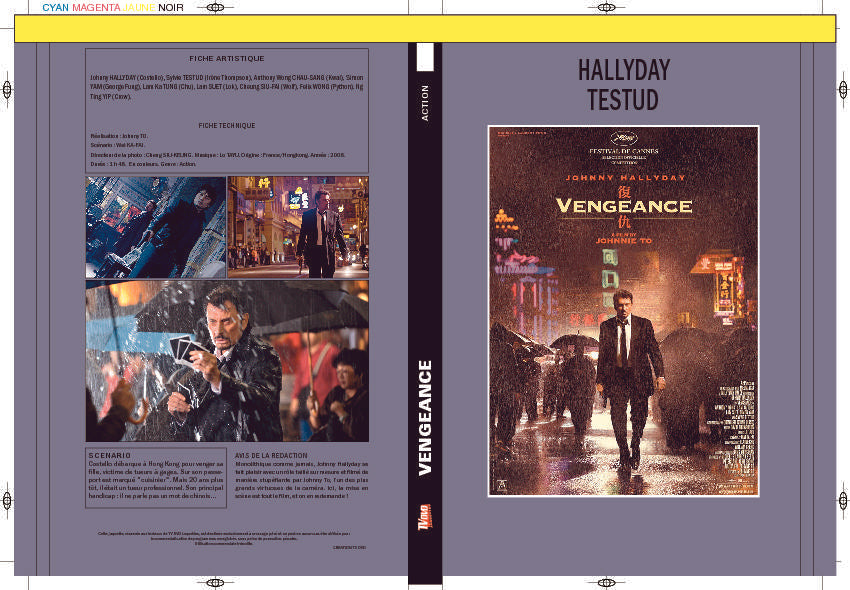Click the MAGENTA color label
Viewport: 850px width, 590px height.
(x=96, y=8)
